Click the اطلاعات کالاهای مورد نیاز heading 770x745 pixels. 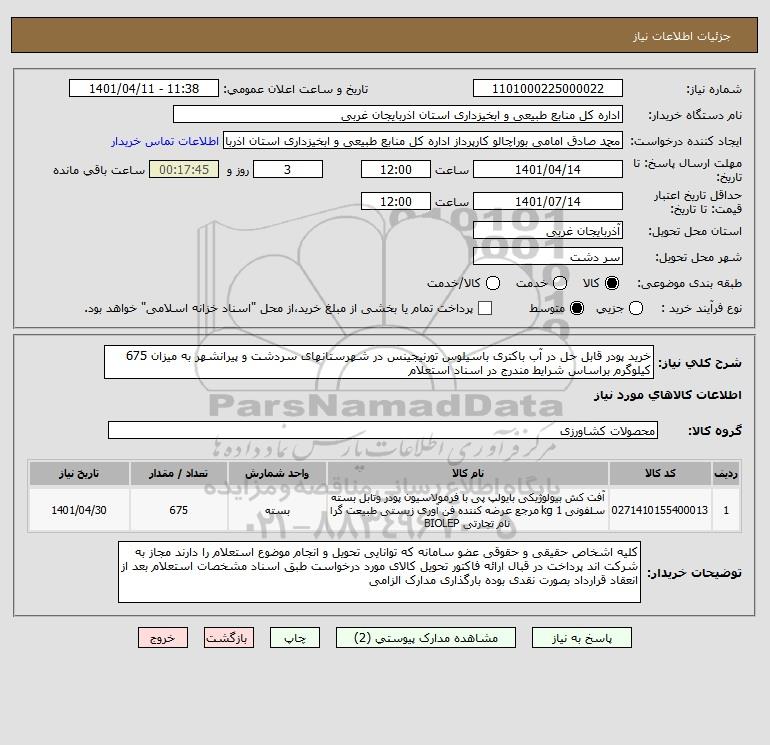[x=668, y=395]
